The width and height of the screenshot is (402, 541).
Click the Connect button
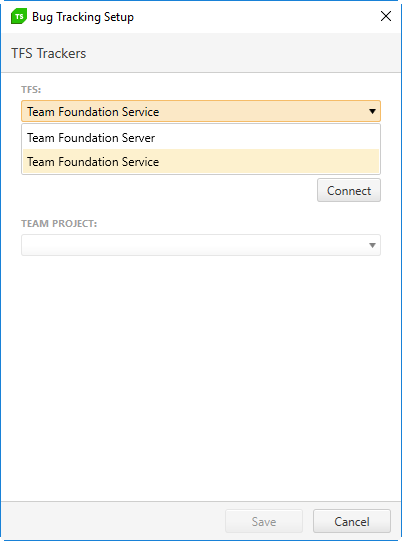[x=349, y=190]
